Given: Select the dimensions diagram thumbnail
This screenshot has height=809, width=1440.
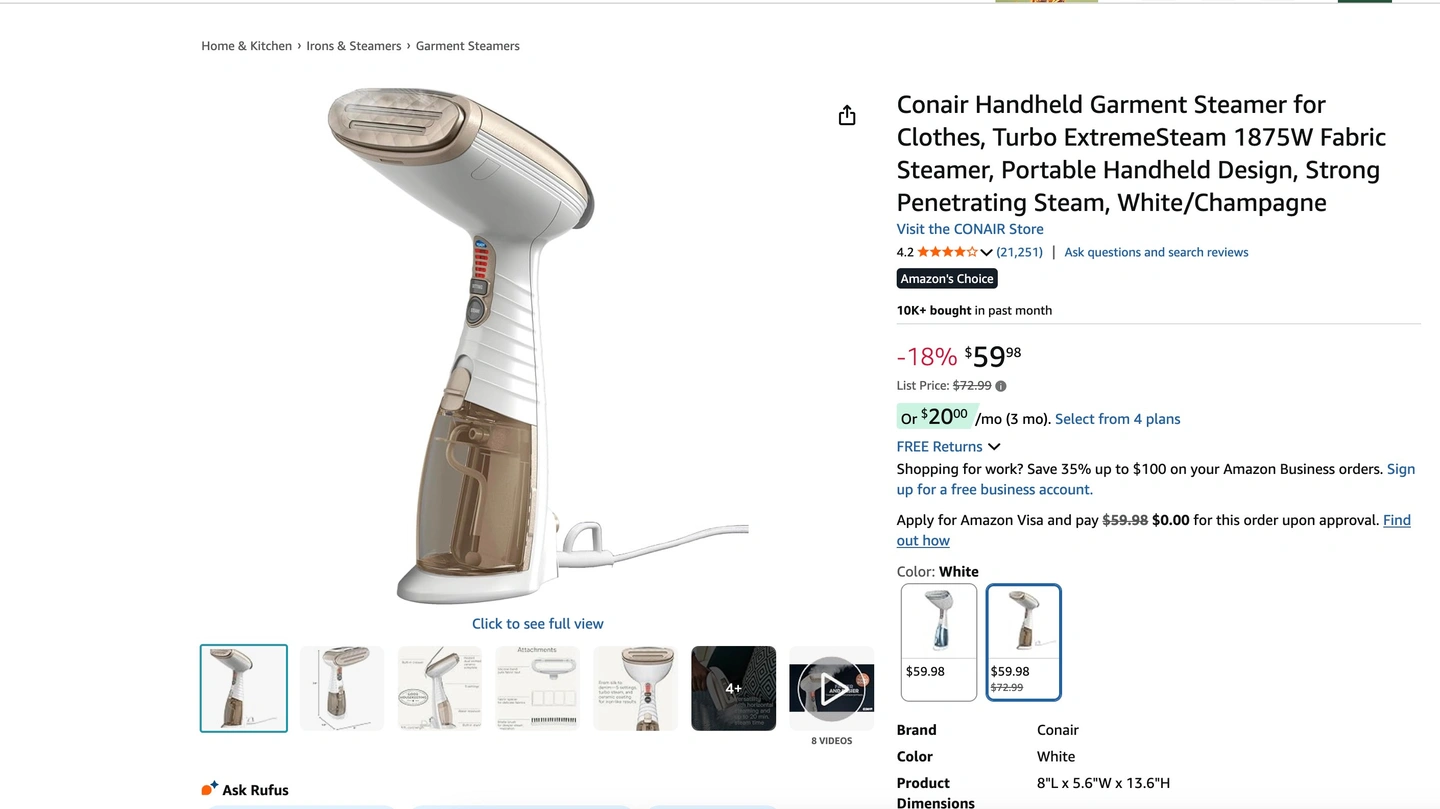Looking at the screenshot, I should tap(341, 688).
